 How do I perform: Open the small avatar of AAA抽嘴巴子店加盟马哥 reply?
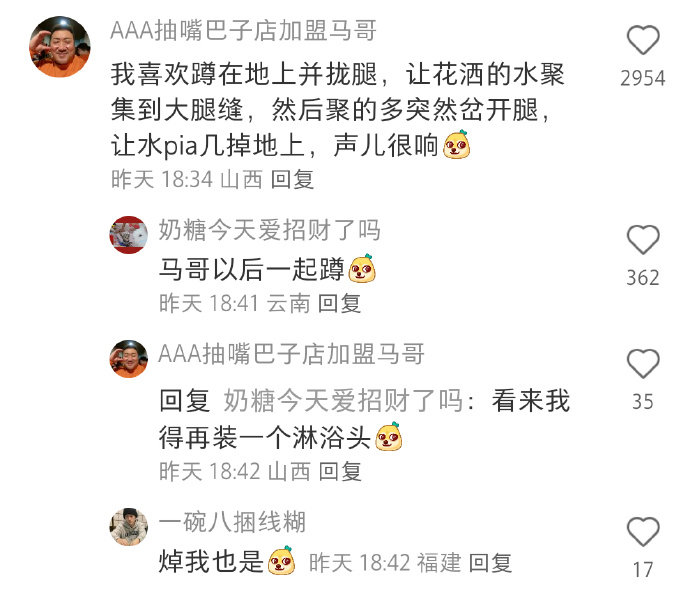128,359
